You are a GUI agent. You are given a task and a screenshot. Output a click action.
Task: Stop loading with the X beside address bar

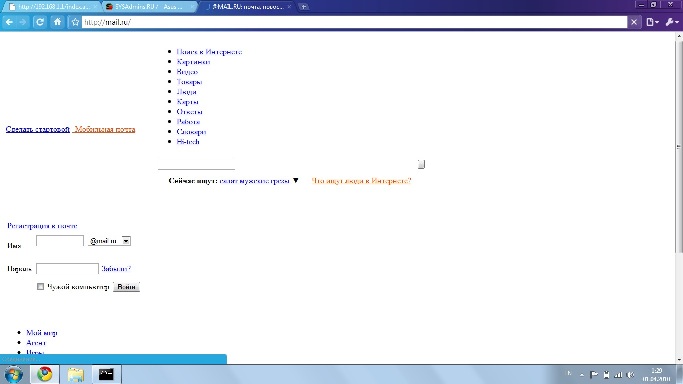pyautogui.click(x=634, y=22)
